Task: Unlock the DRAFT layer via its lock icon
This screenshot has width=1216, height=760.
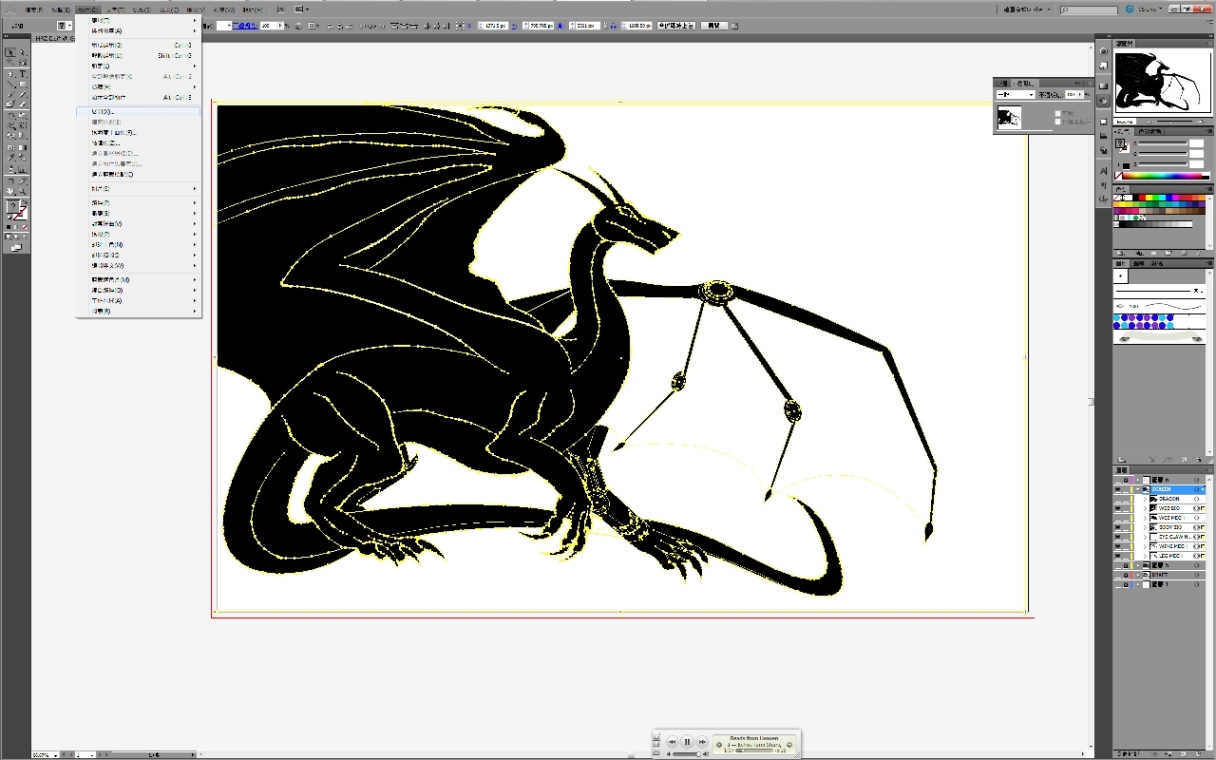Action: [1126, 575]
